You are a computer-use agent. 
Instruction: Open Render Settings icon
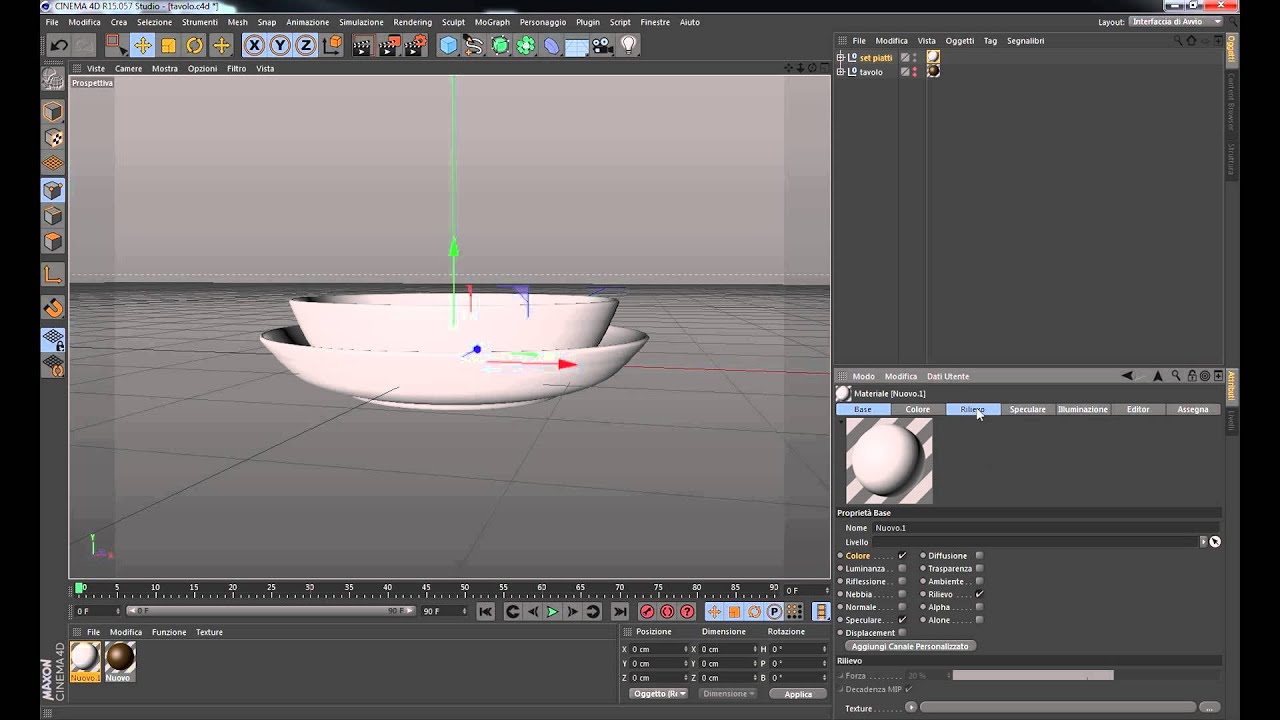coord(417,45)
